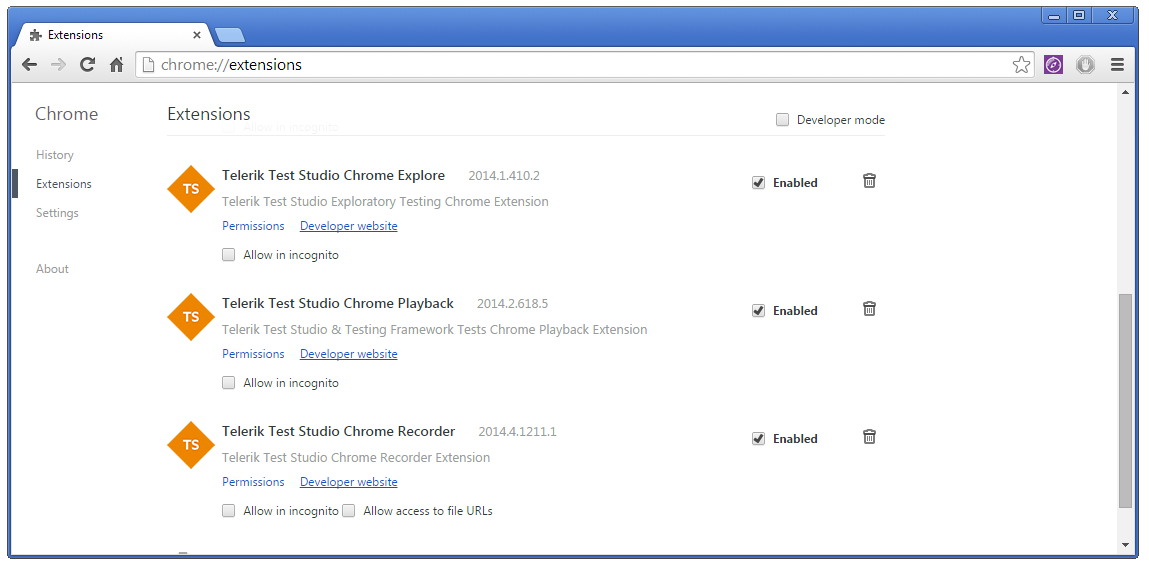Viewport: 1149px width, 565px height.
Task: Click the Exploratory Testing Chrome Extension description
Action: tap(385, 202)
